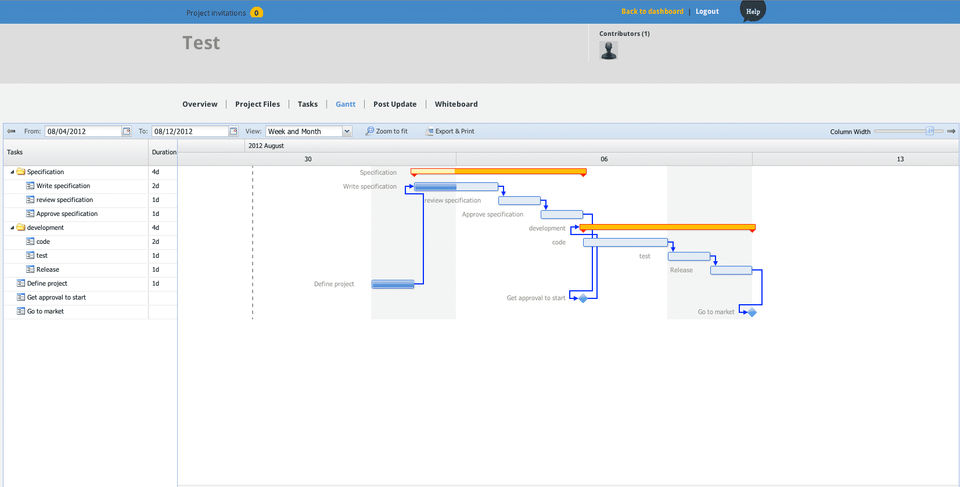Viewport: 960px width, 487px height.
Task: Open the Help speech bubble
Action: (752, 10)
